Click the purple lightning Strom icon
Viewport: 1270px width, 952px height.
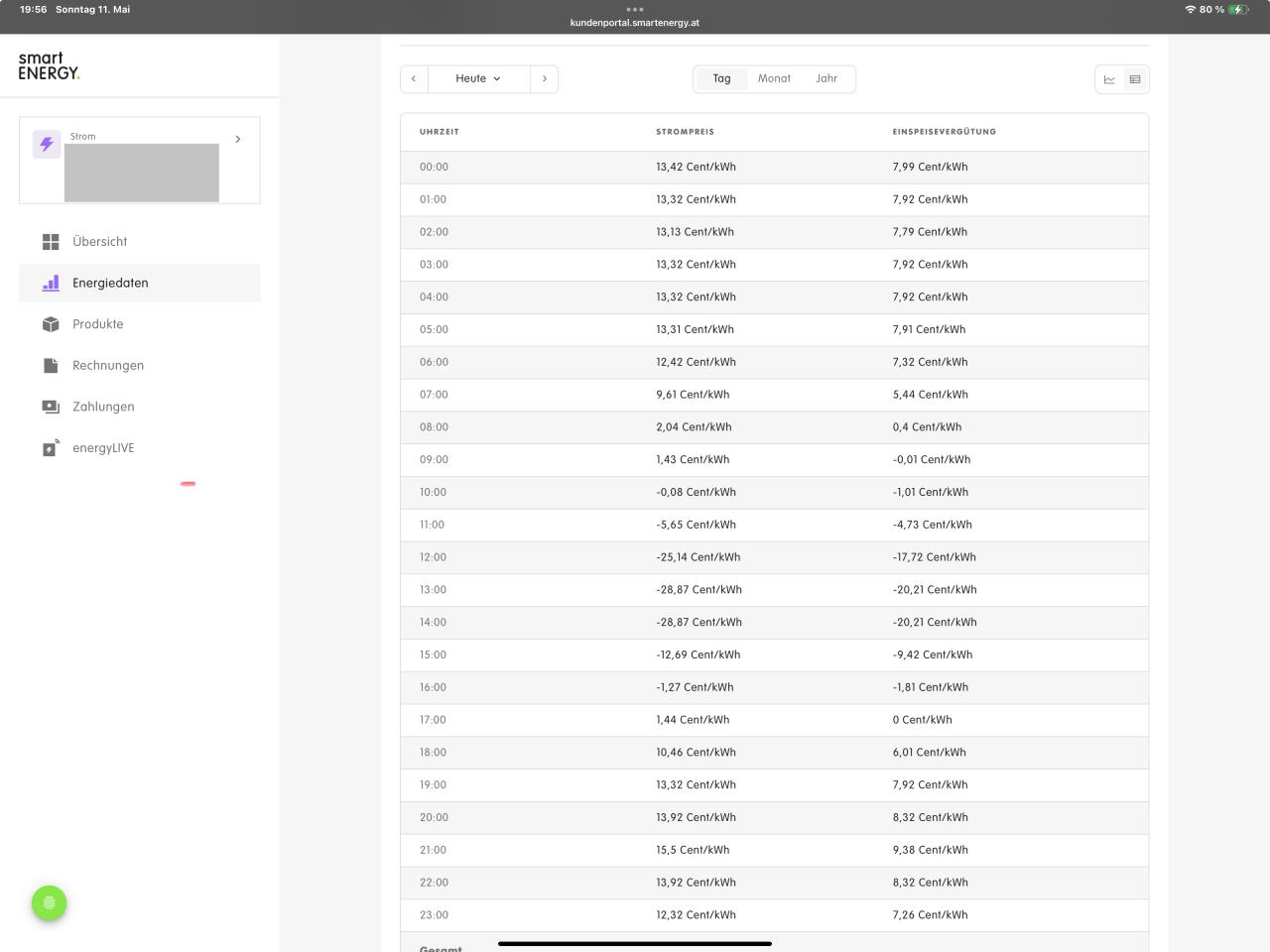pos(47,144)
